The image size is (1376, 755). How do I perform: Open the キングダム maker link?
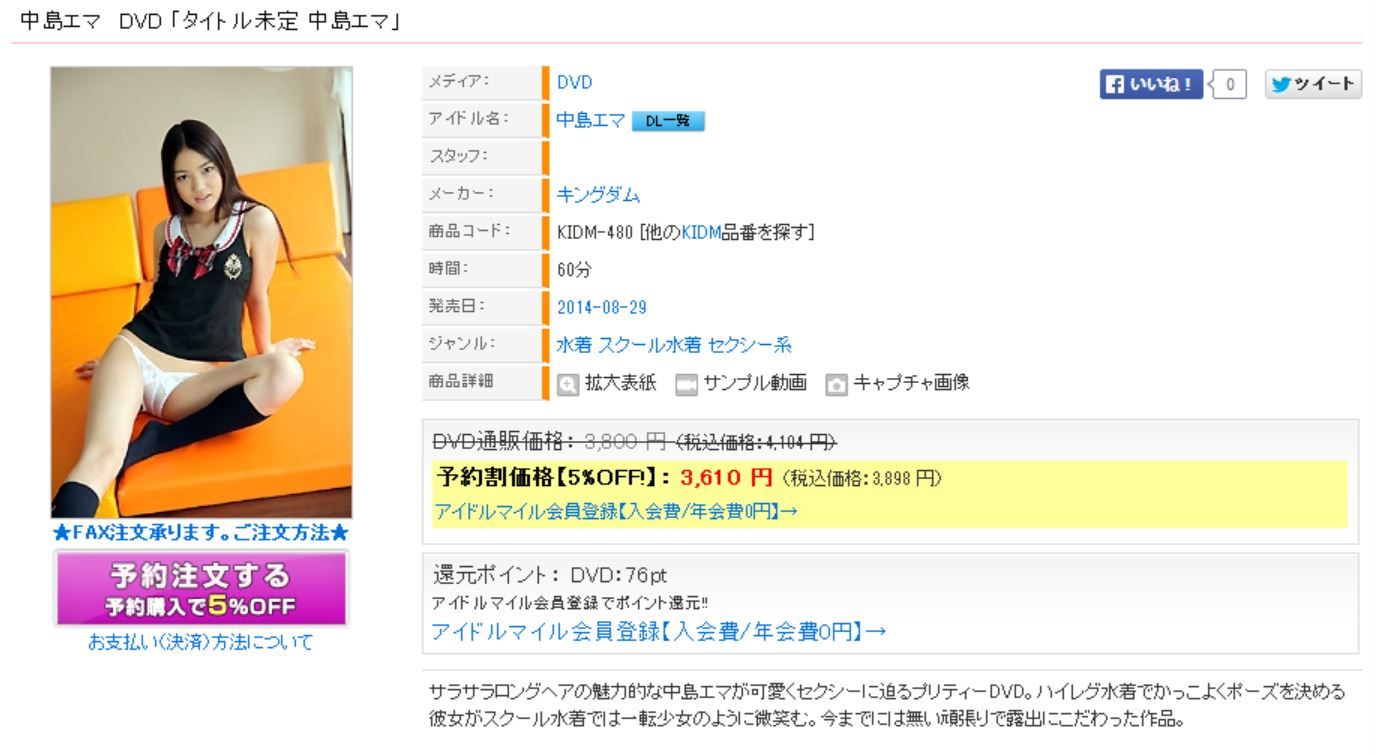[x=598, y=195]
